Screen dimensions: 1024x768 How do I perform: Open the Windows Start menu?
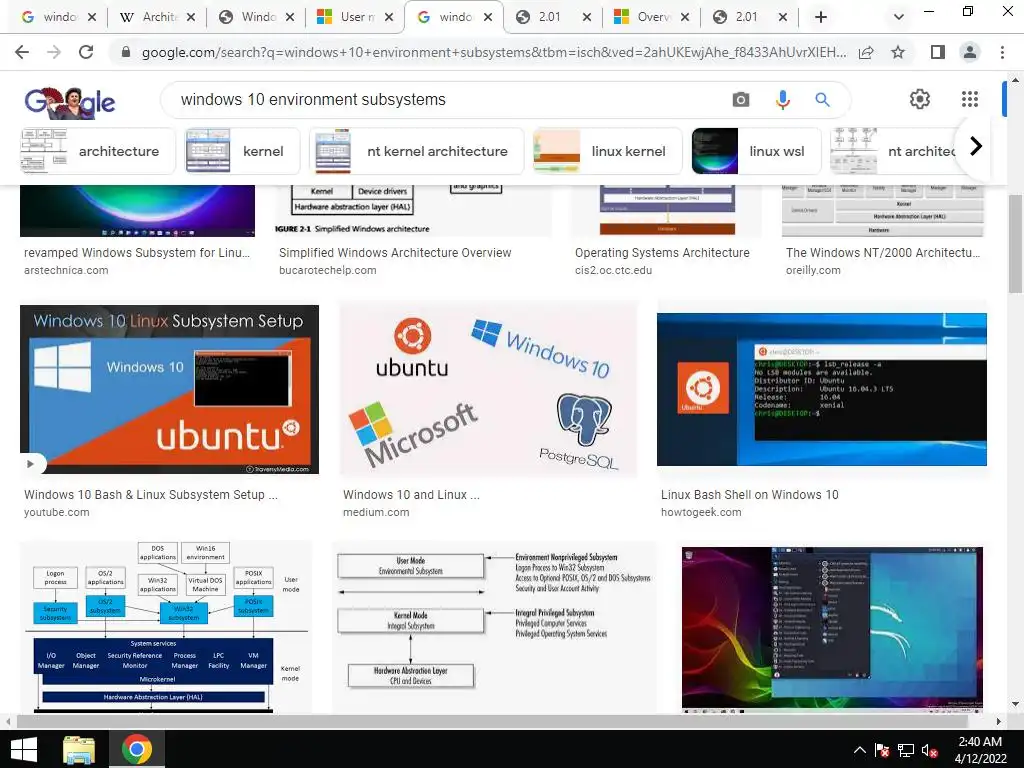point(24,750)
